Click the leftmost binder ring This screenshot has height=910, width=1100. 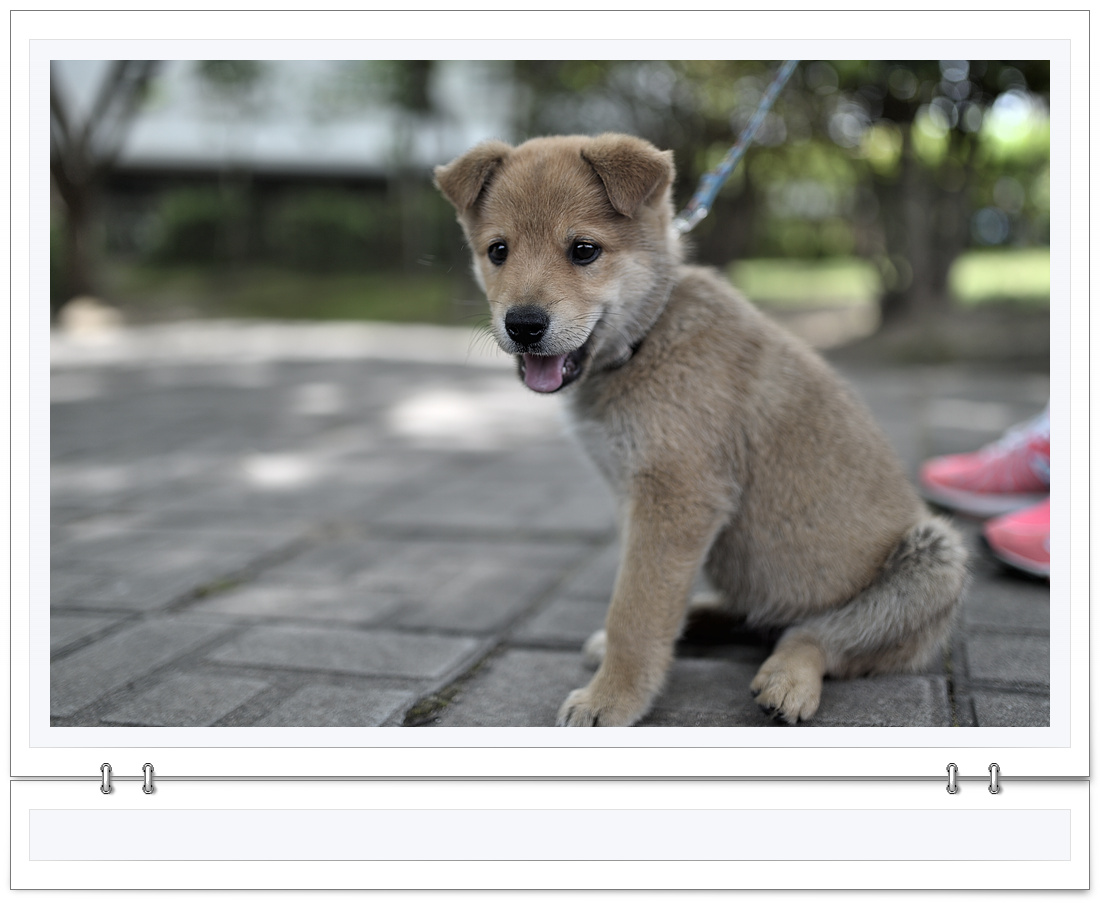106,778
